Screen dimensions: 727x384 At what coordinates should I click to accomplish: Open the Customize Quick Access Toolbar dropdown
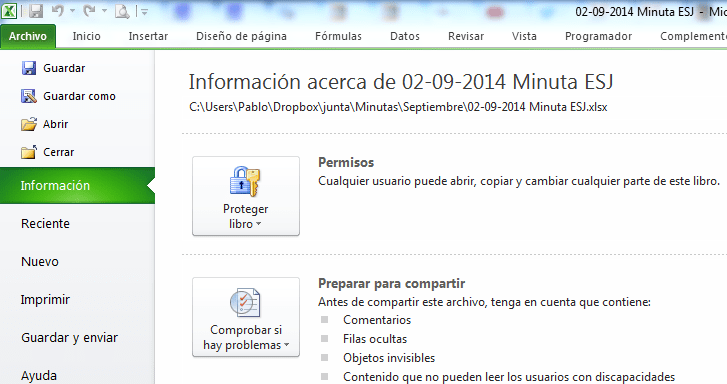coord(145,12)
